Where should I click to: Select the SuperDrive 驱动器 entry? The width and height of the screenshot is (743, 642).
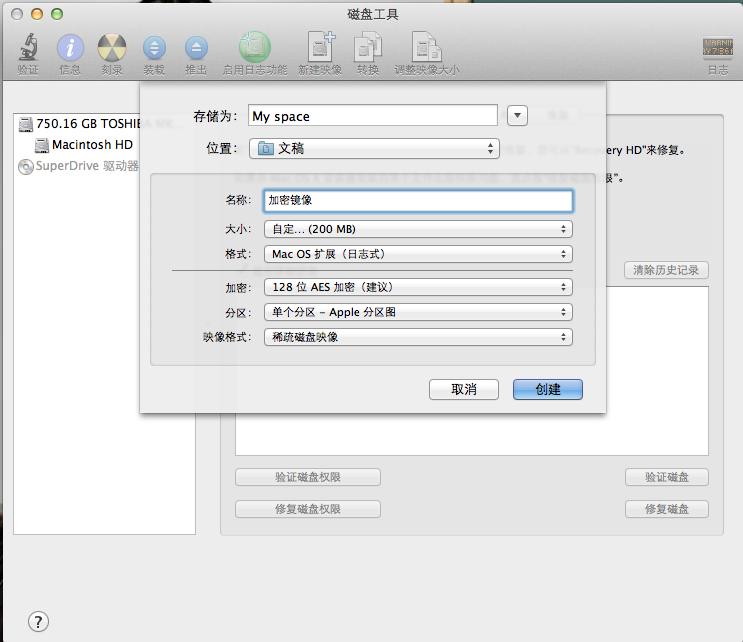[78, 166]
